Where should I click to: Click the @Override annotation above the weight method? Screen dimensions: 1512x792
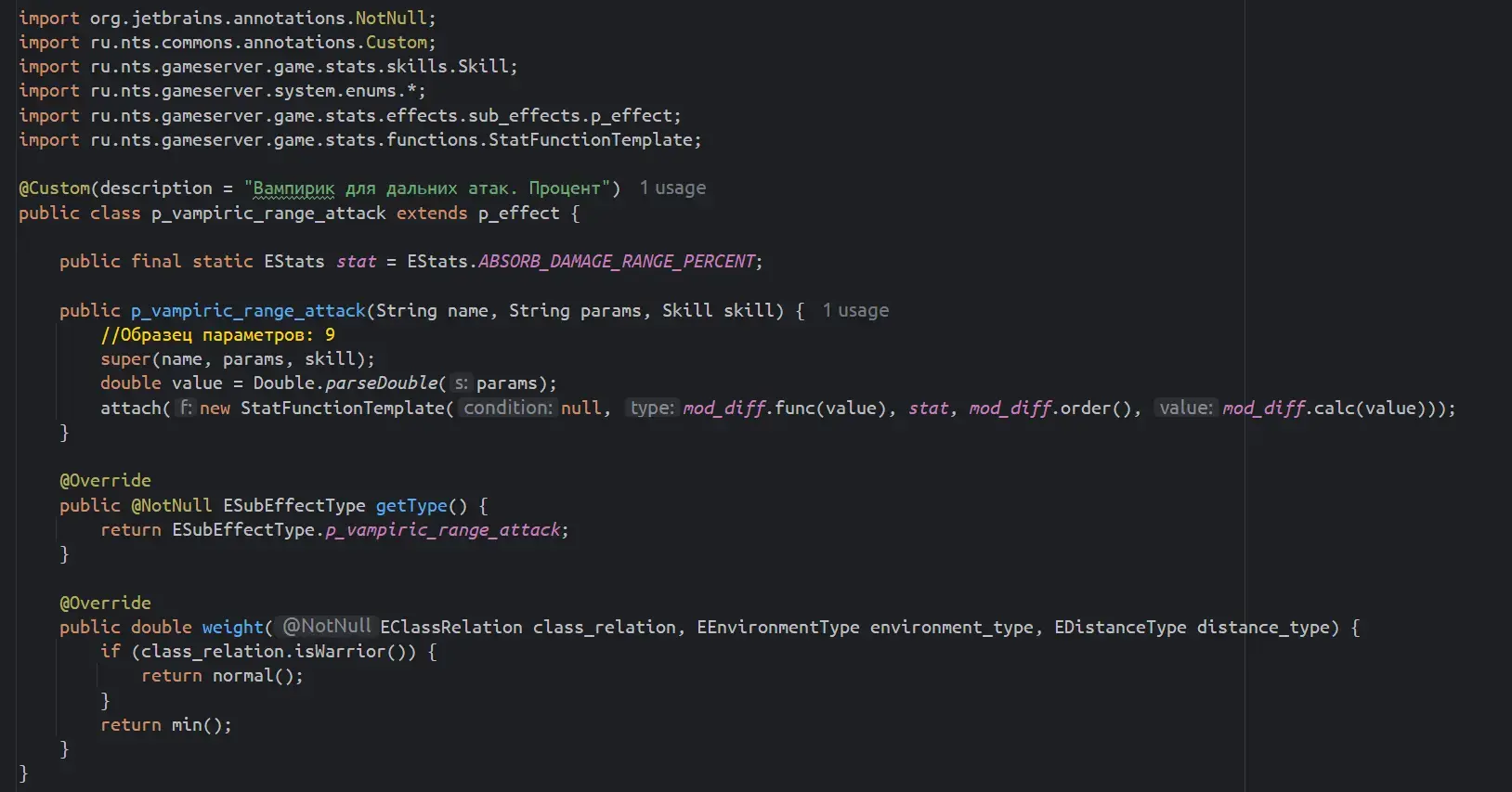tap(105, 604)
